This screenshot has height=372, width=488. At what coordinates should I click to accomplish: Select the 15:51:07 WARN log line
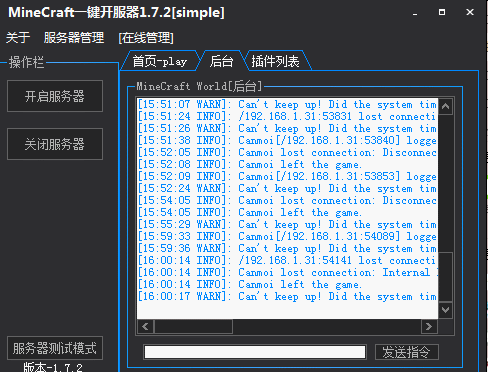287,104
